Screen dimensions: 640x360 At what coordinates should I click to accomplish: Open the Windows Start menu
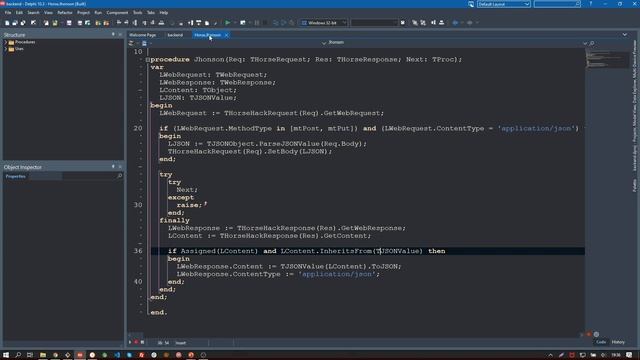6,355
